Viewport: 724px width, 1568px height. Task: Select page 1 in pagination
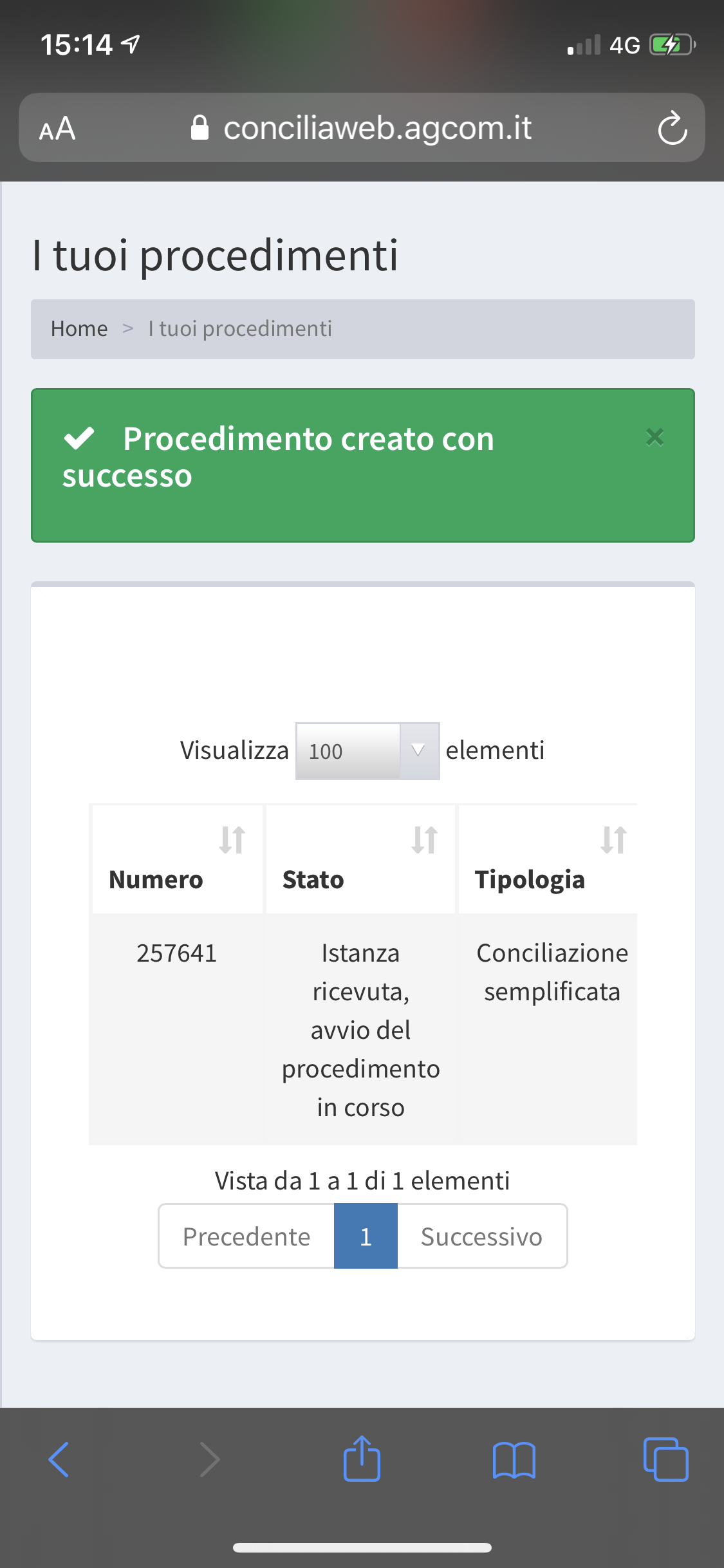pos(366,1237)
